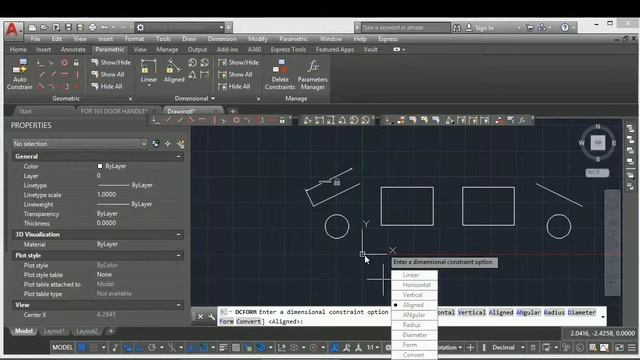The width and height of the screenshot is (640, 360).
Task: Switch to the Annotate ribbon tab
Action: click(73, 49)
